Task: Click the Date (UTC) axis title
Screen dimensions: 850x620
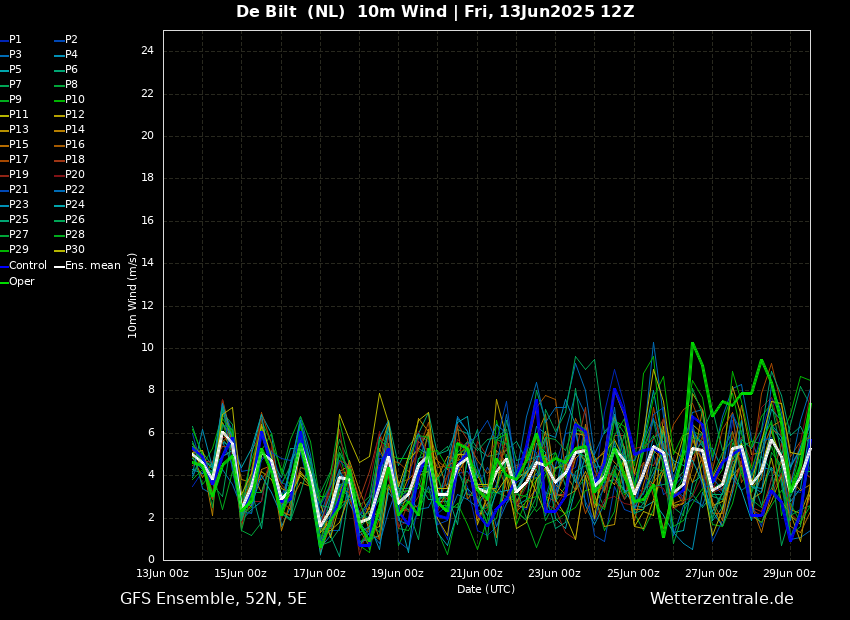Action: (x=486, y=589)
